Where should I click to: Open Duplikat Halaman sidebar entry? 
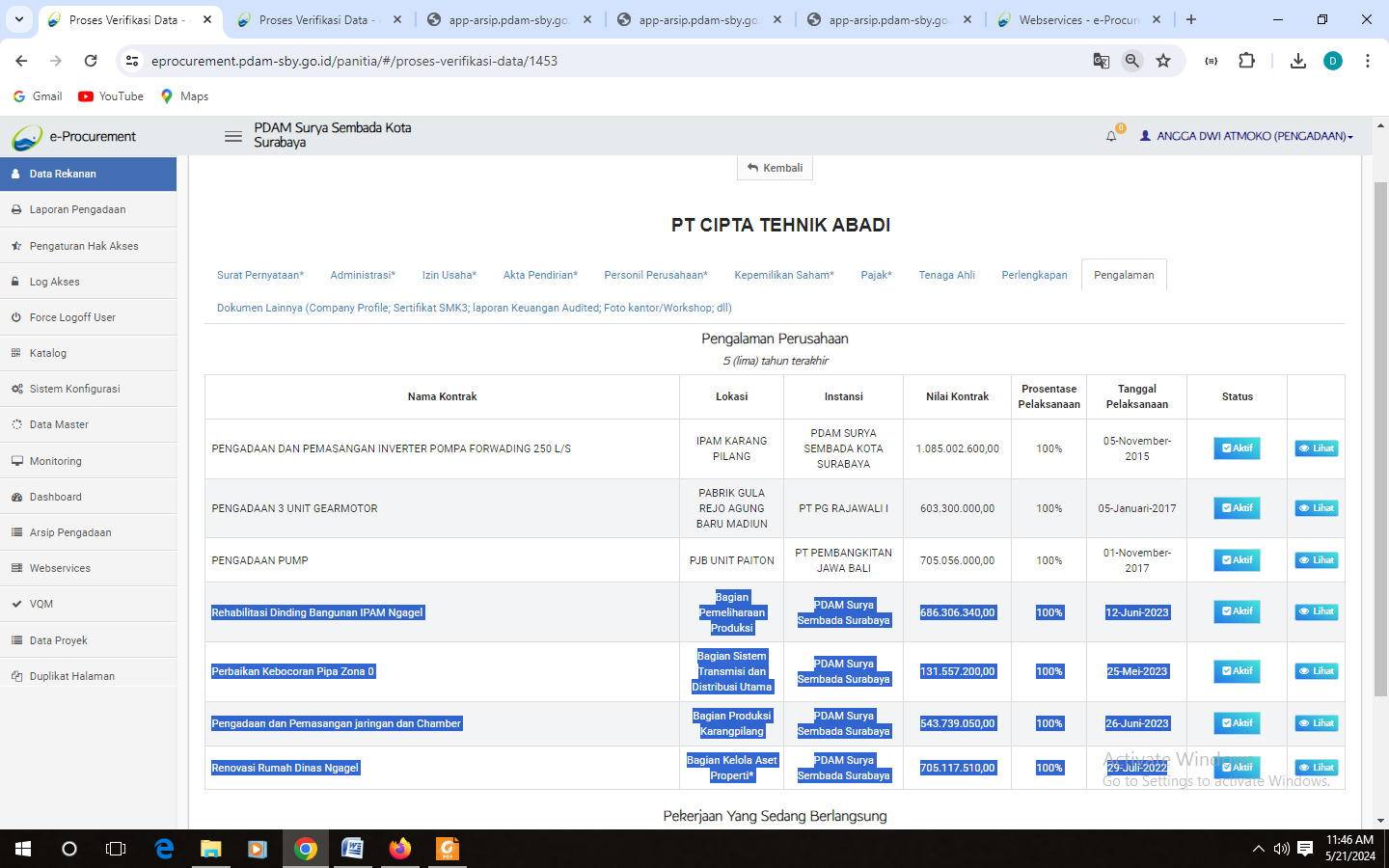pyautogui.click(x=88, y=676)
